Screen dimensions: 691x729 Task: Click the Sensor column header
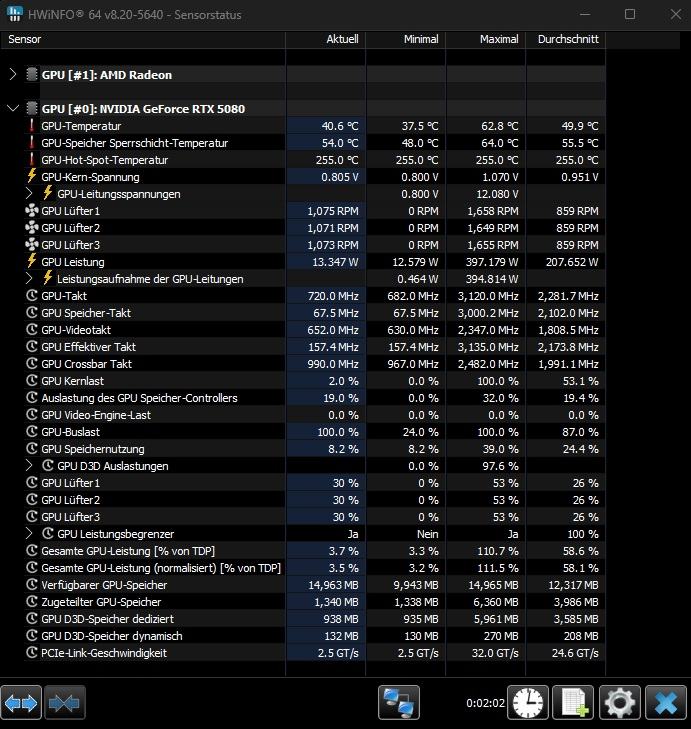pos(142,40)
